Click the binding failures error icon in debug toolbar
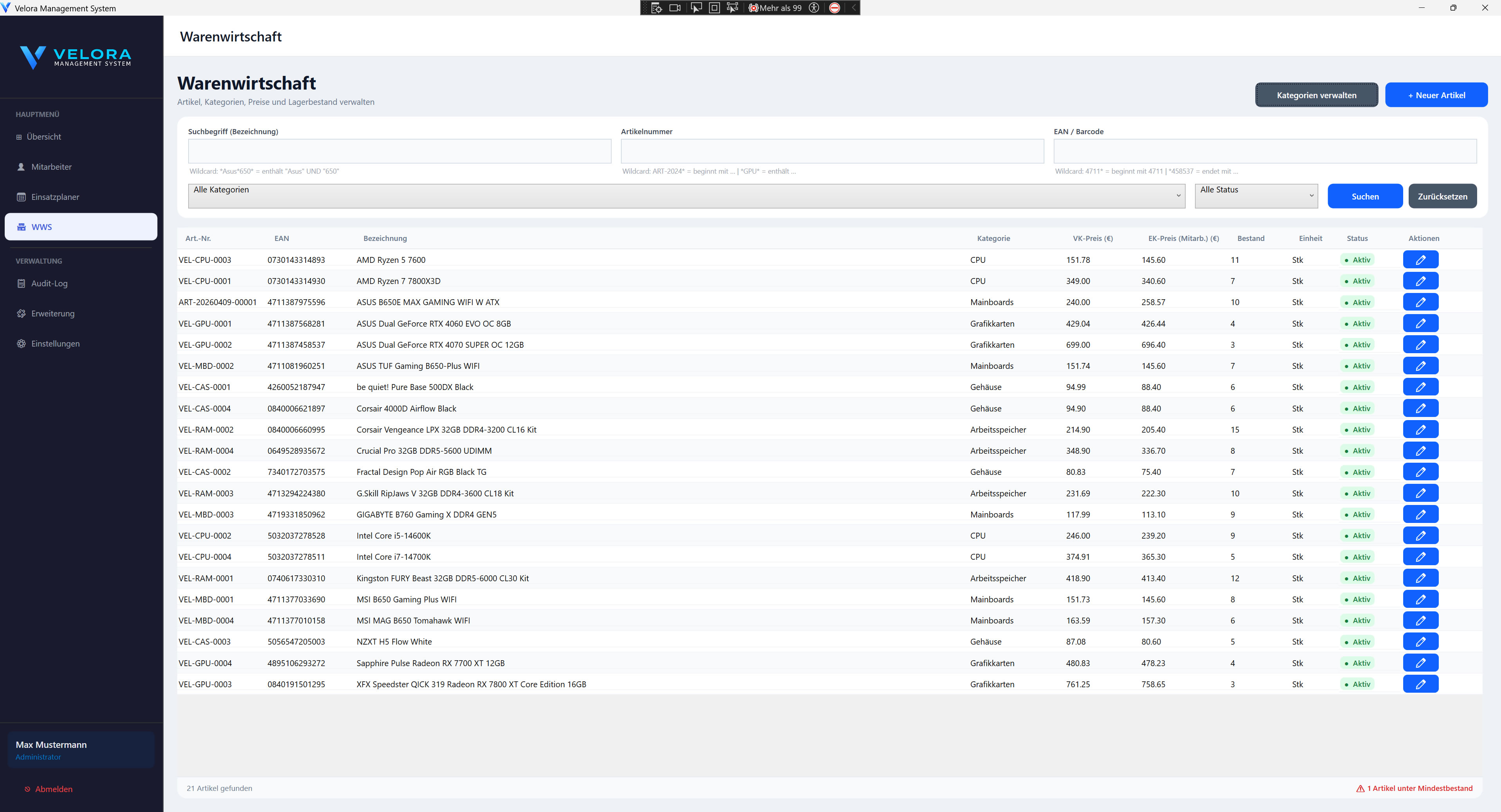The width and height of the screenshot is (1501, 812). pyautogui.click(x=754, y=7)
